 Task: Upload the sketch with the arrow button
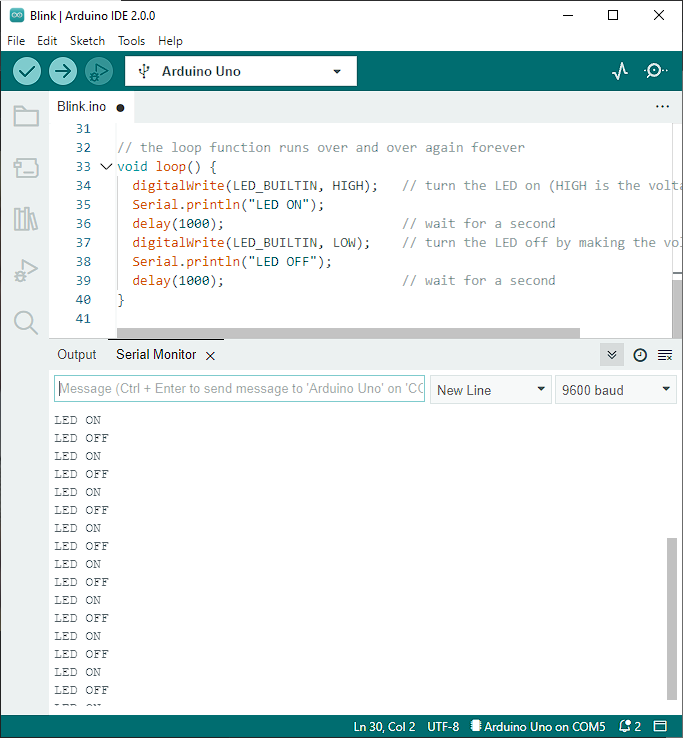pos(63,72)
